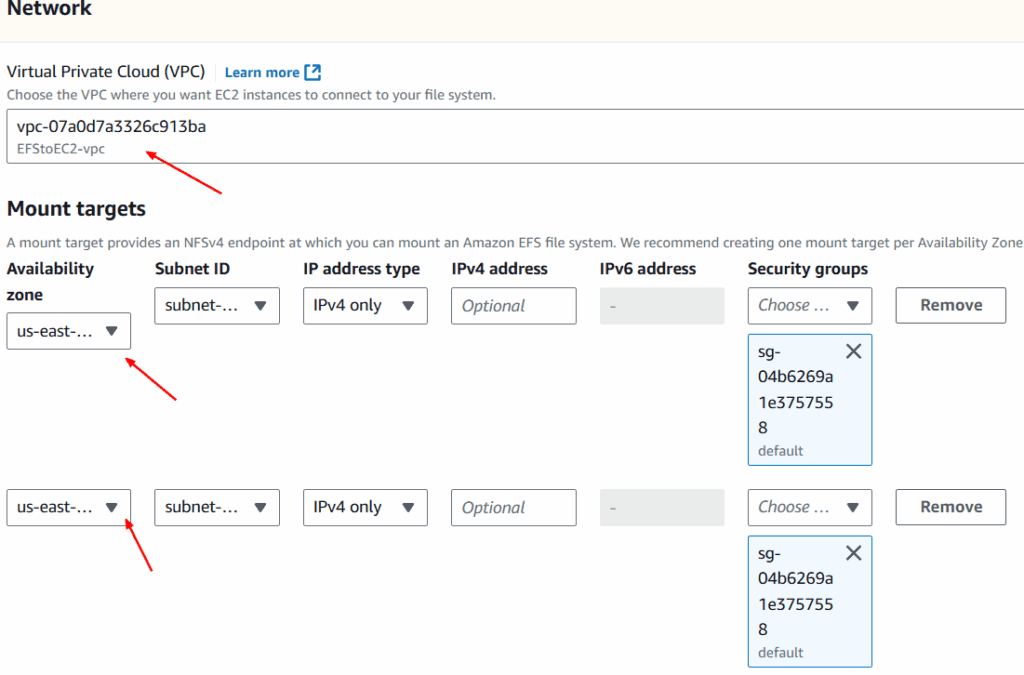Click the IP address type column label

(361, 269)
